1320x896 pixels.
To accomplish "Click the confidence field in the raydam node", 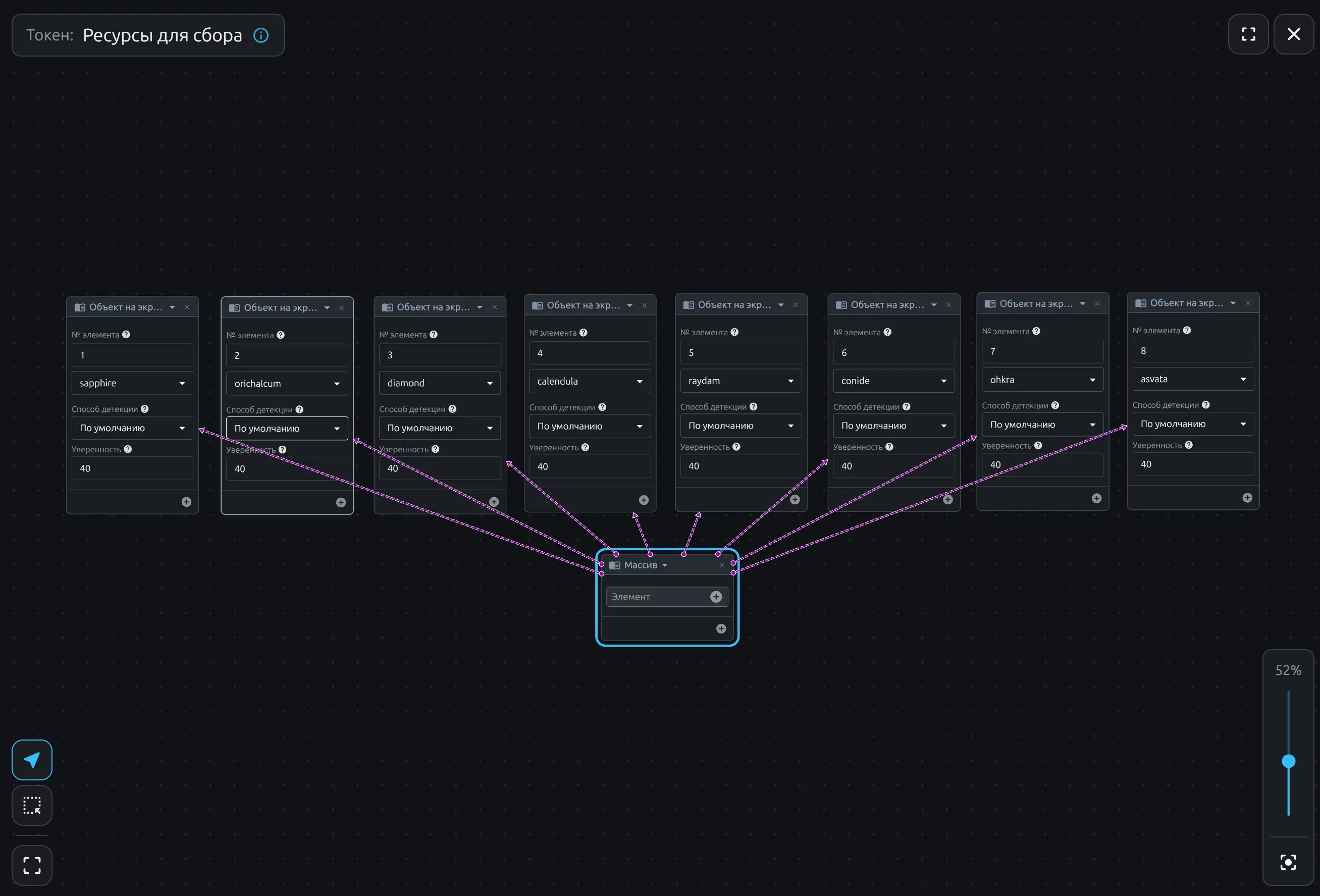I will (741, 466).
